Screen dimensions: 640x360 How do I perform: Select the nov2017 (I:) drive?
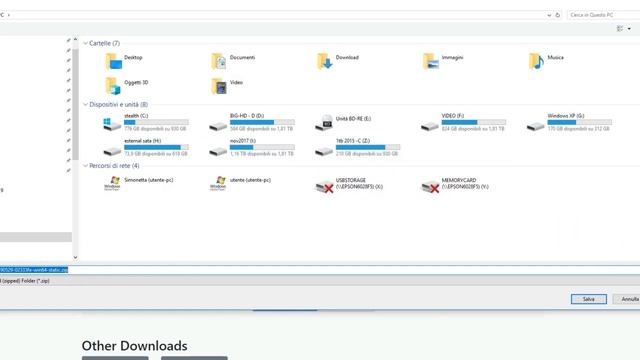(251, 147)
